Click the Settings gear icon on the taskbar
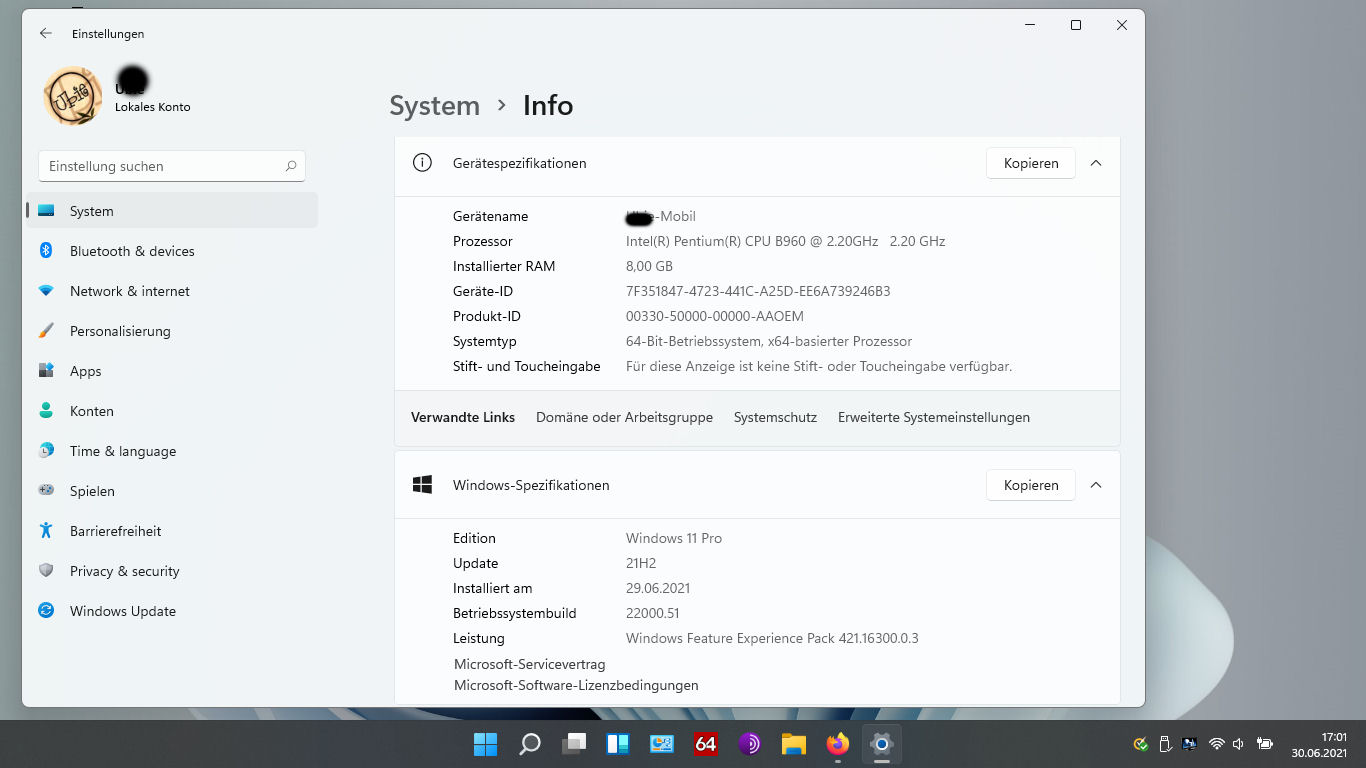This screenshot has height=768, width=1366. (881, 744)
